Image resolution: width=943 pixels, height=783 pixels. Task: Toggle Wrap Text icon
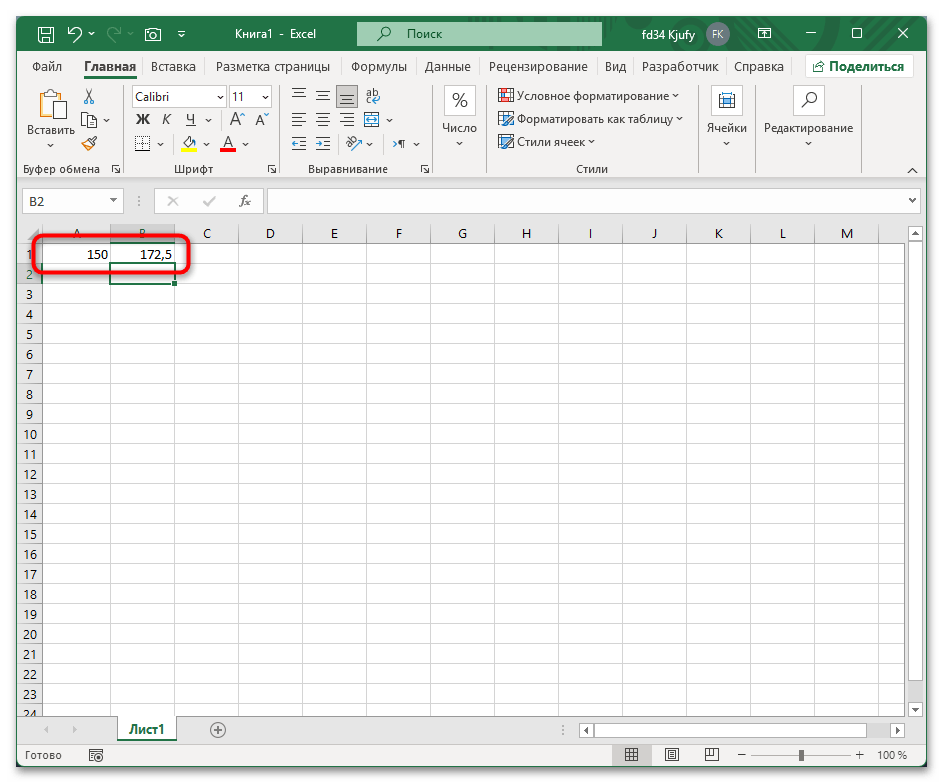click(x=372, y=96)
